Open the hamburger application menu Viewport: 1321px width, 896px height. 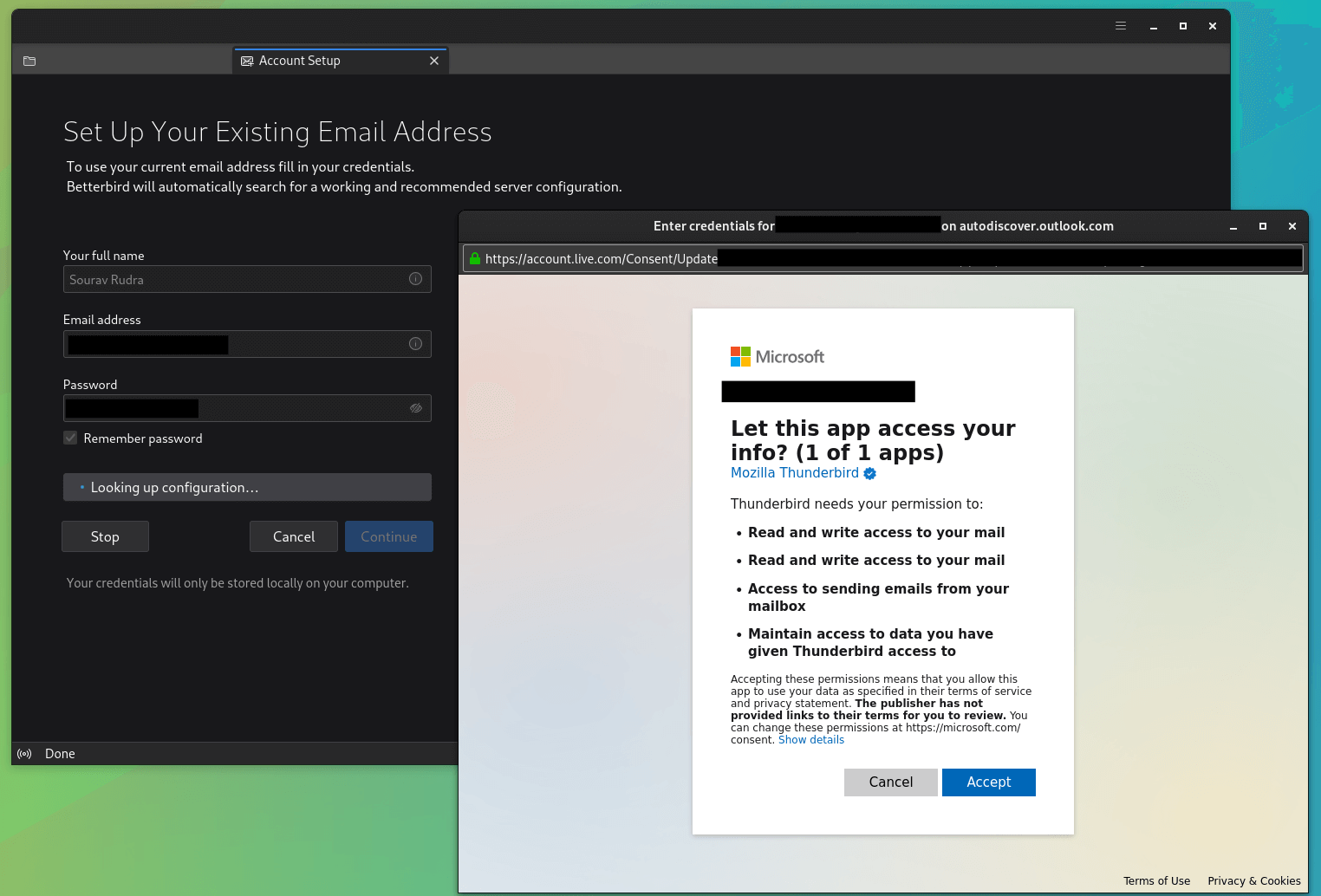pyautogui.click(x=1120, y=26)
